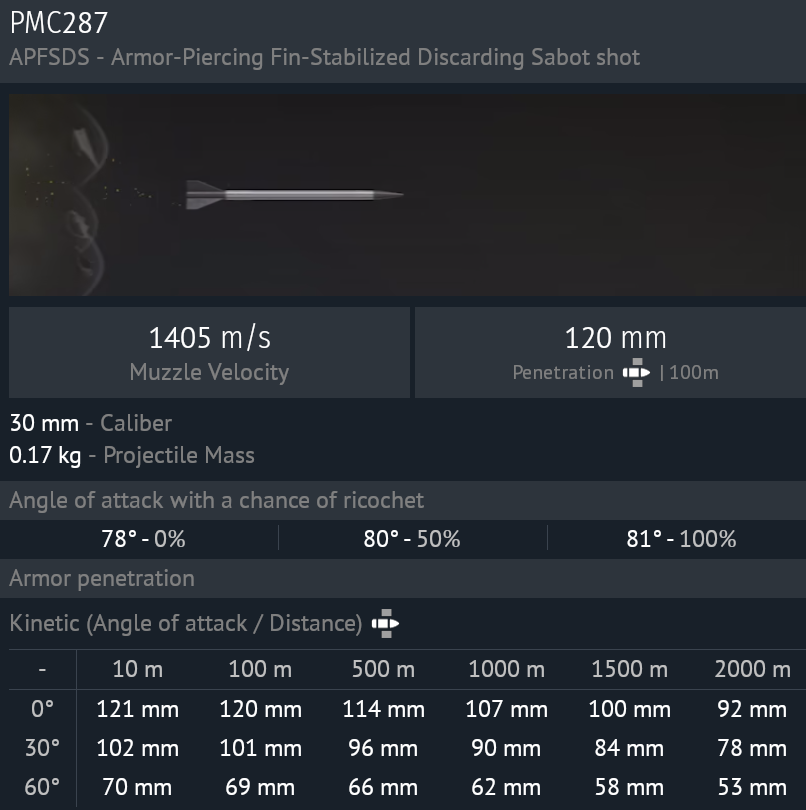This screenshot has width=806, height=810.
Task: Click the 500 m column header
Action: tap(384, 669)
